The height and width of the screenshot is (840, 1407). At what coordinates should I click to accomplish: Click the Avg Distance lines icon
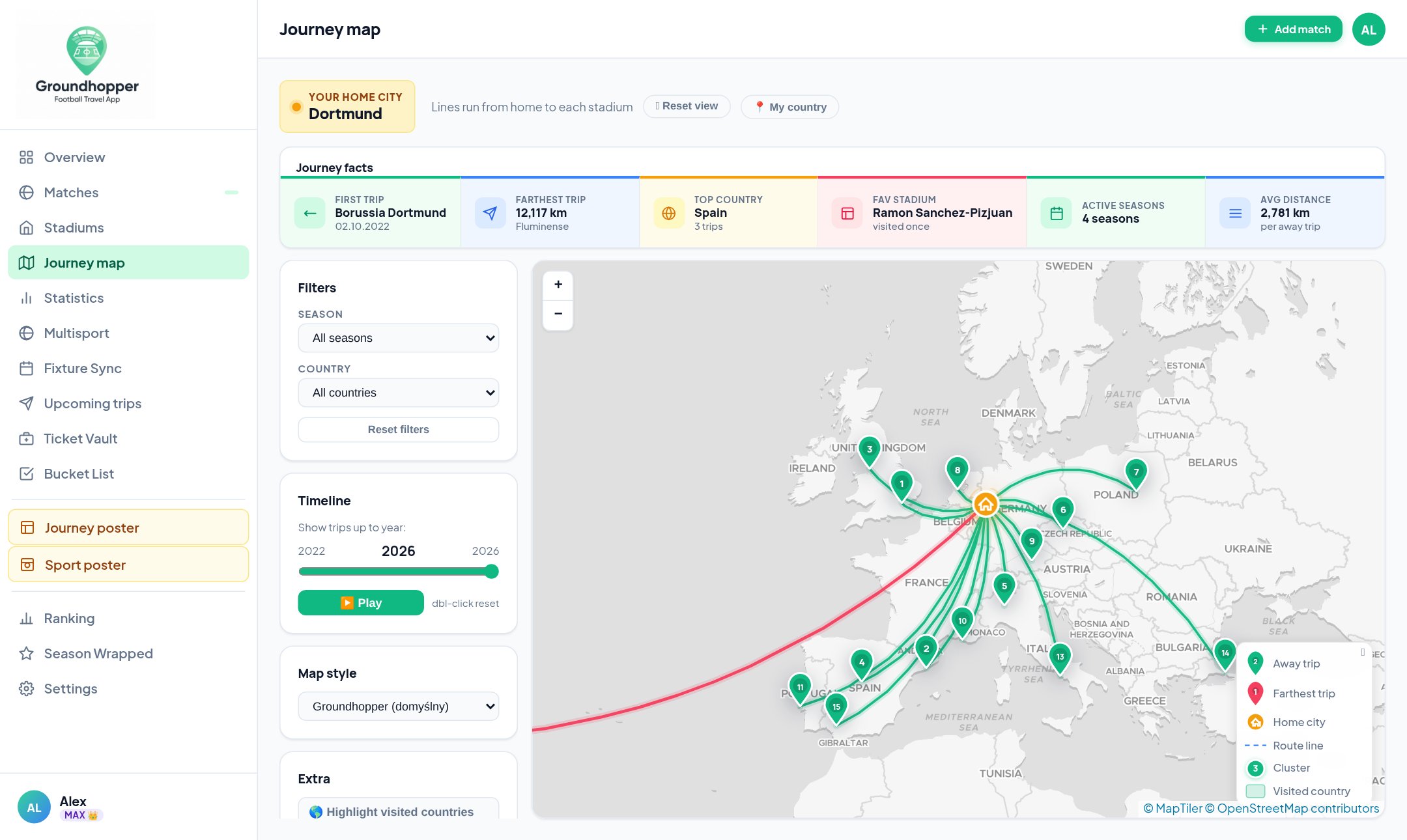coord(1235,213)
